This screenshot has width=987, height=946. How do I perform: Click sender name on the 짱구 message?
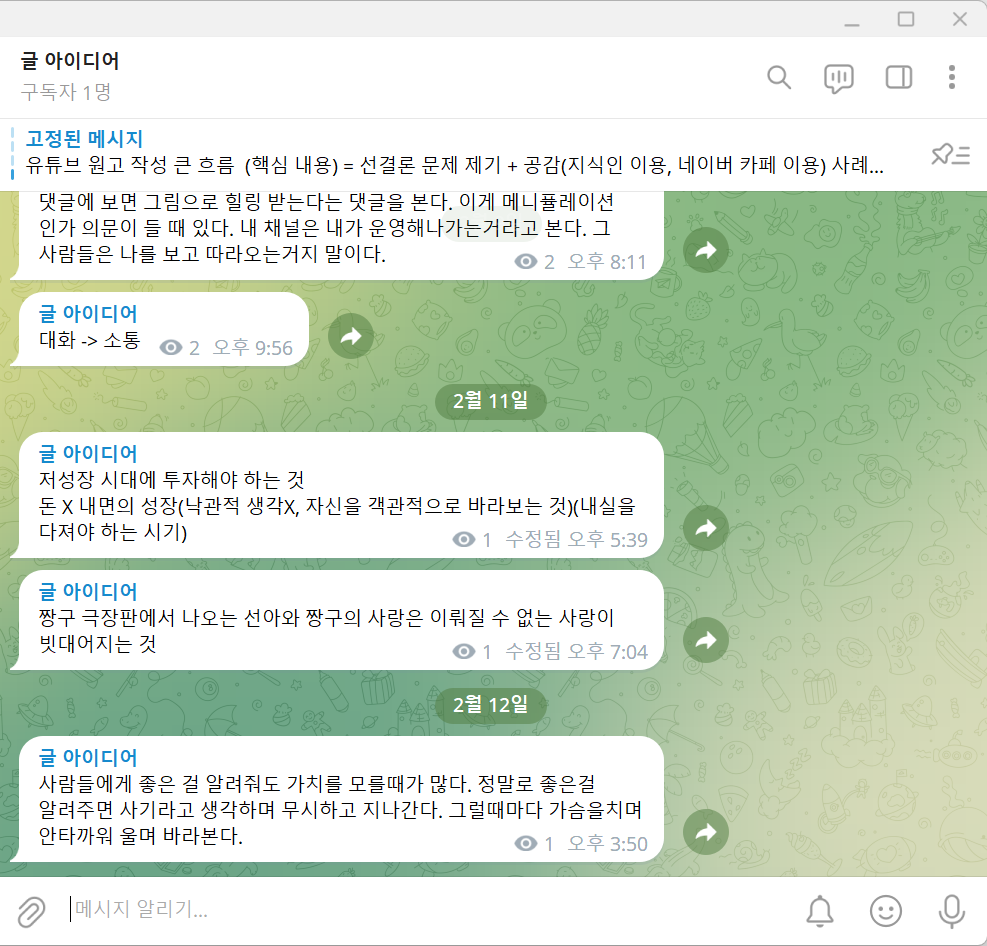(x=87, y=591)
